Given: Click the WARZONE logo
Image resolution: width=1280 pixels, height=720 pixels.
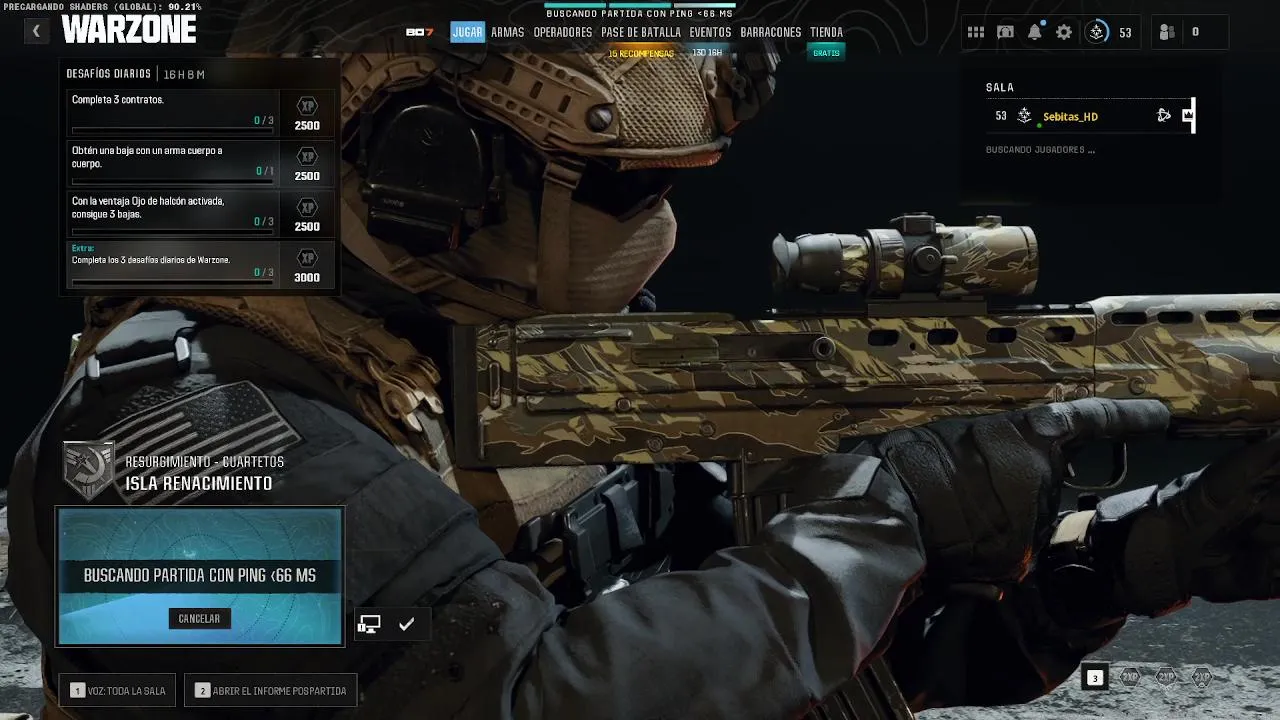Looking at the screenshot, I should click(129, 29).
